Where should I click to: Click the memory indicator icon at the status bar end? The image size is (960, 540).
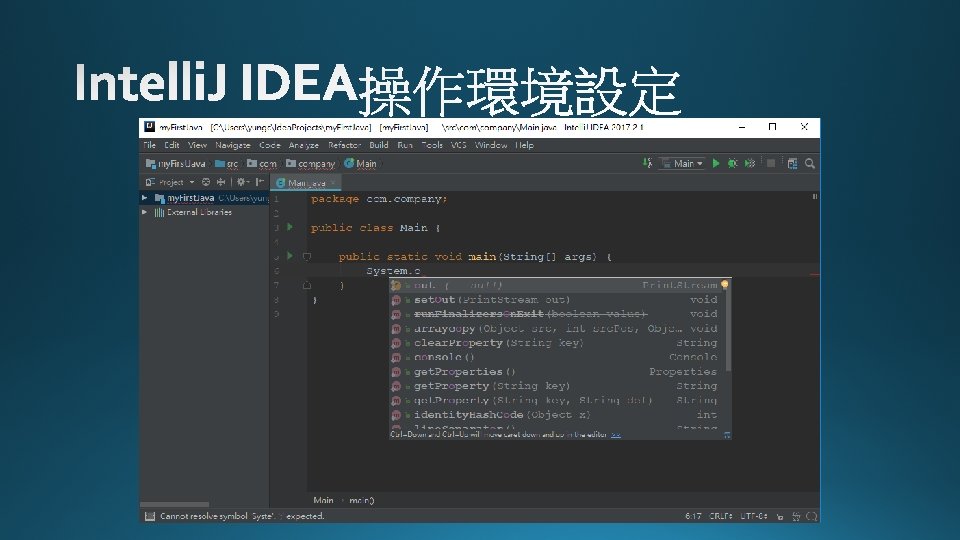pyautogui.click(x=812, y=516)
